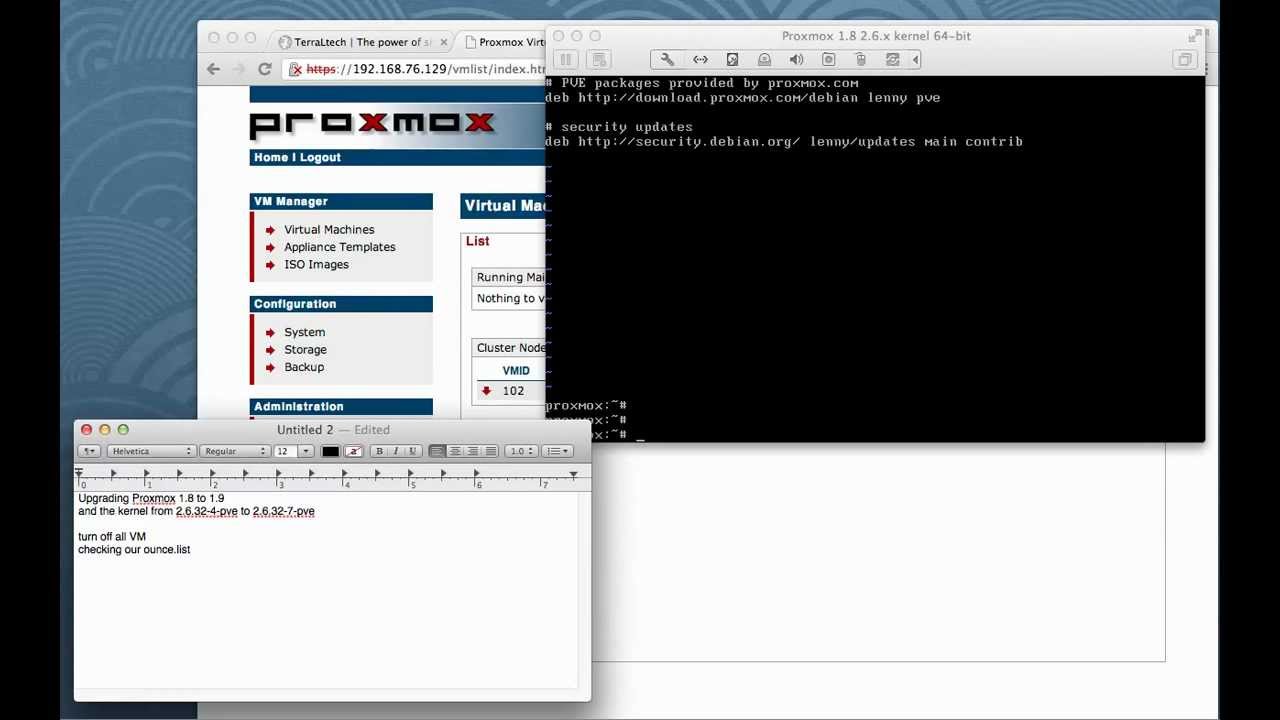
Task: Align text right in TextEdit
Action: [x=473, y=451]
